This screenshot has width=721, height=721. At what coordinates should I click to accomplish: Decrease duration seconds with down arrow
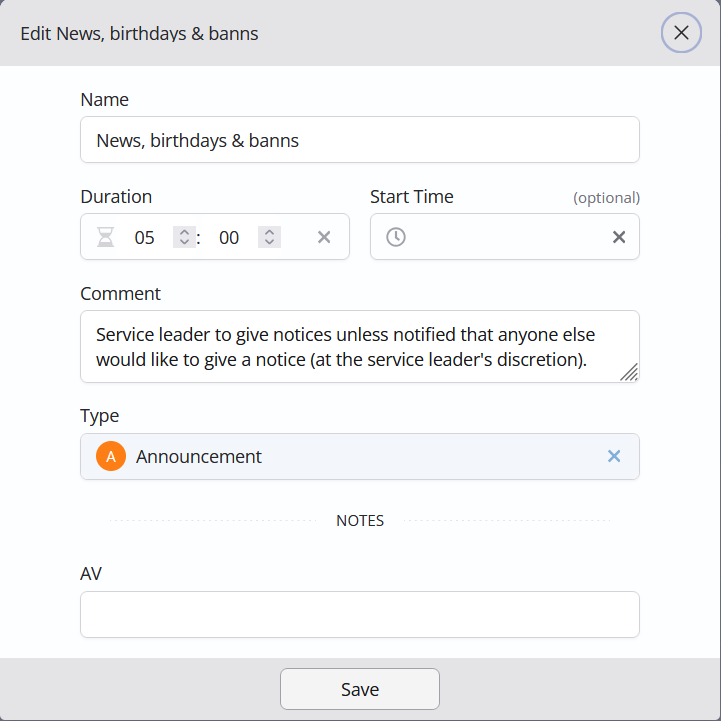[269, 243]
